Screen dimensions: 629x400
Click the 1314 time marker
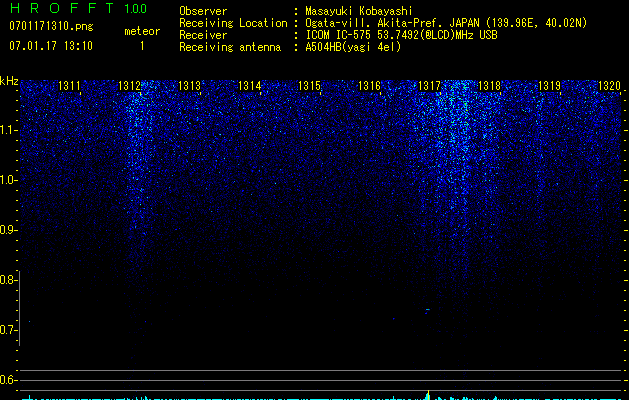point(249,86)
